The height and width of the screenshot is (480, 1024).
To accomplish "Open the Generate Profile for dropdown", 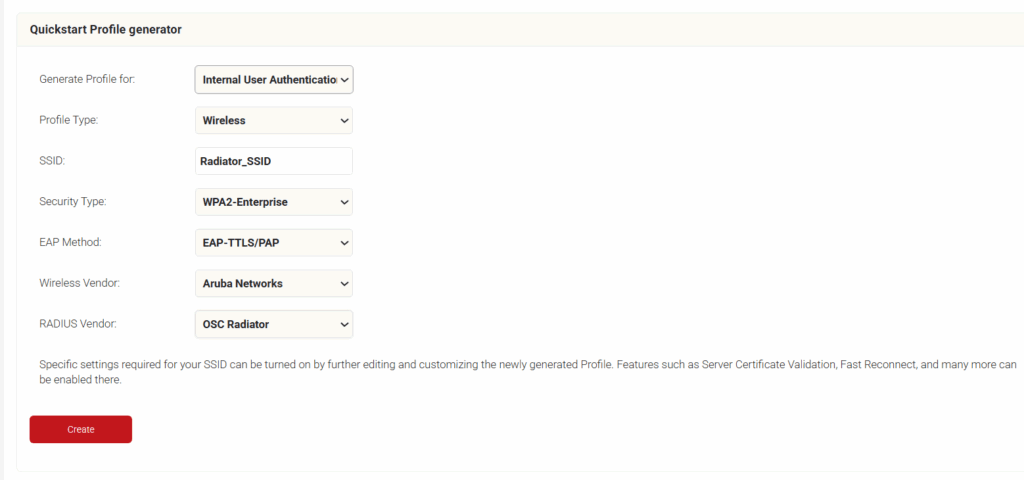I will point(273,80).
